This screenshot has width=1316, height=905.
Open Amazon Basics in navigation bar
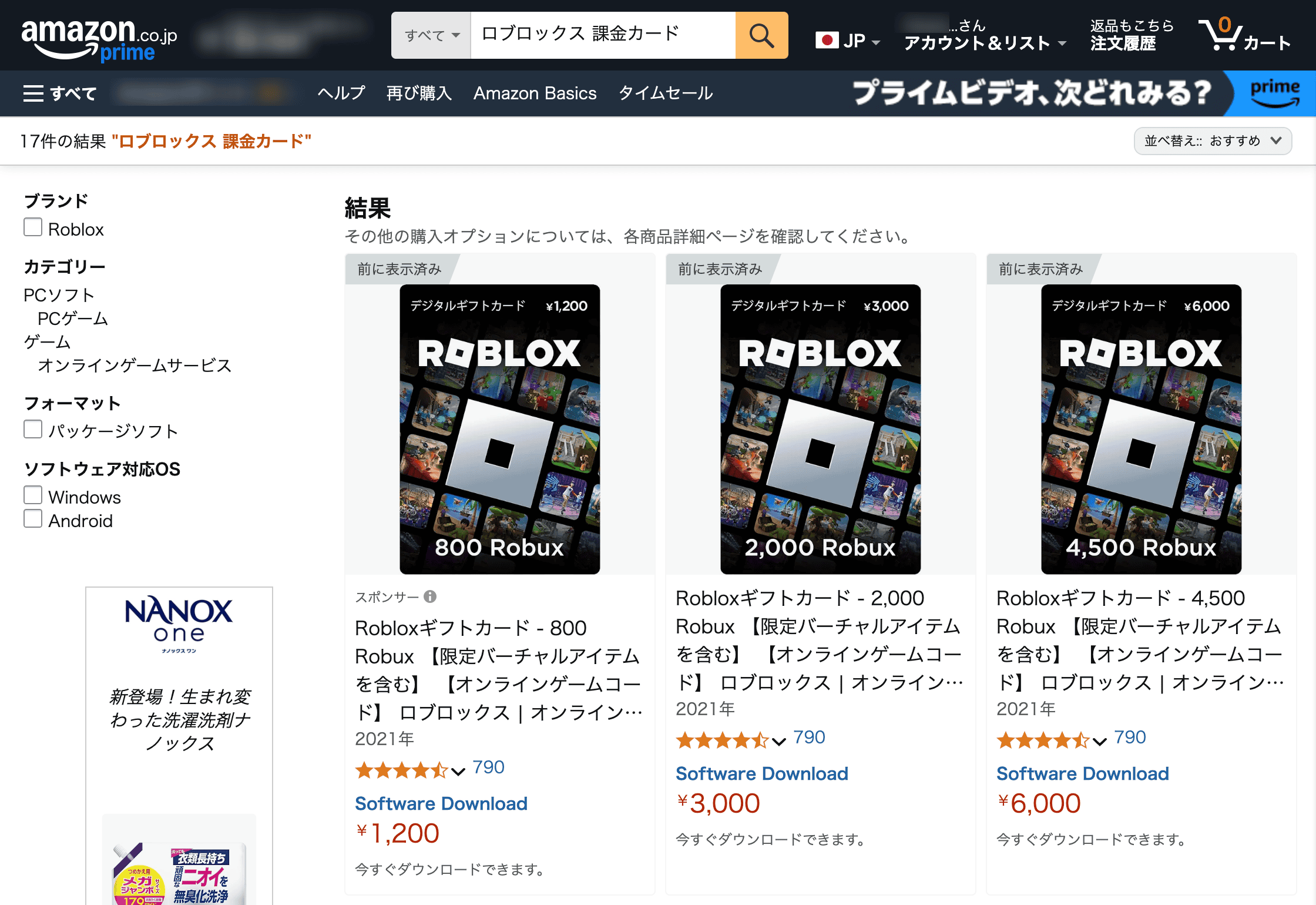pos(535,93)
